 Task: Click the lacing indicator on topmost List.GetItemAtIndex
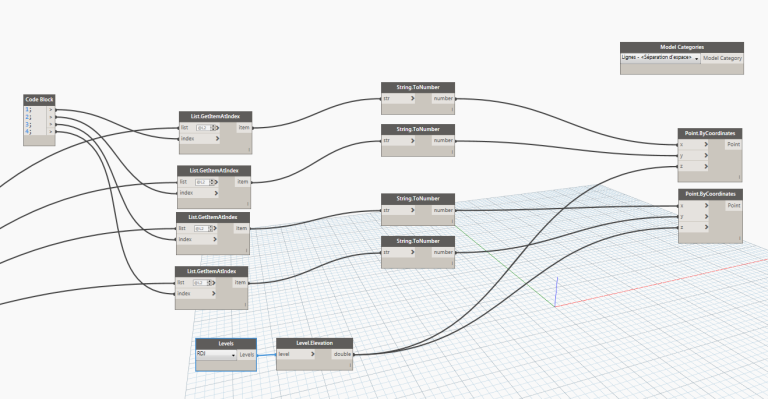249,150
